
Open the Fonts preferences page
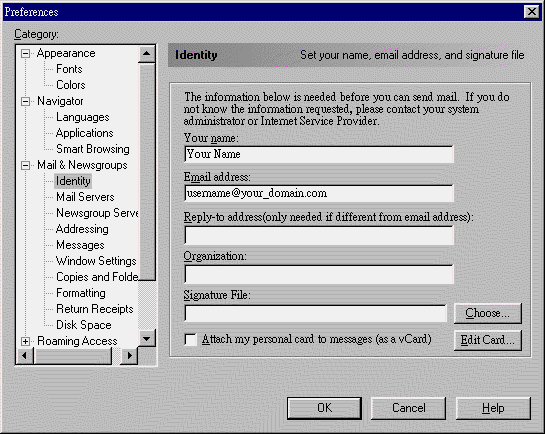pos(69,69)
